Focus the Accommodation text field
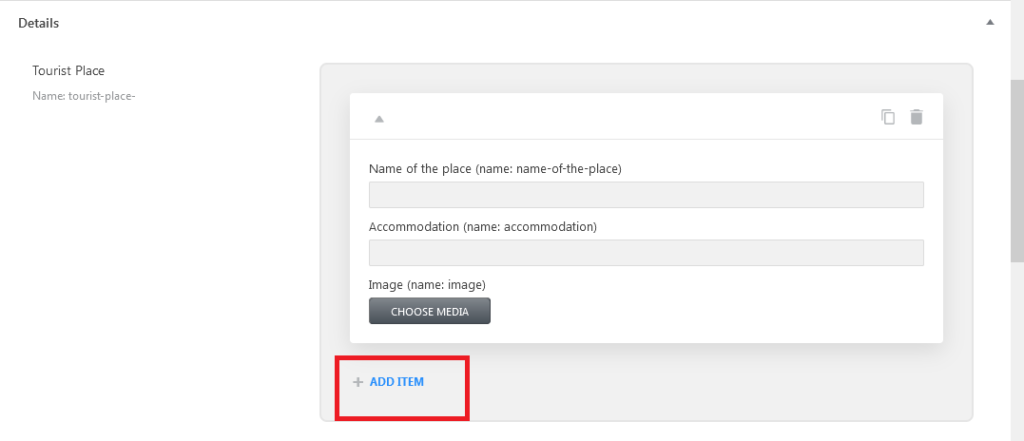The height and width of the screenshot is (441, 1024). tap(646, 253)
